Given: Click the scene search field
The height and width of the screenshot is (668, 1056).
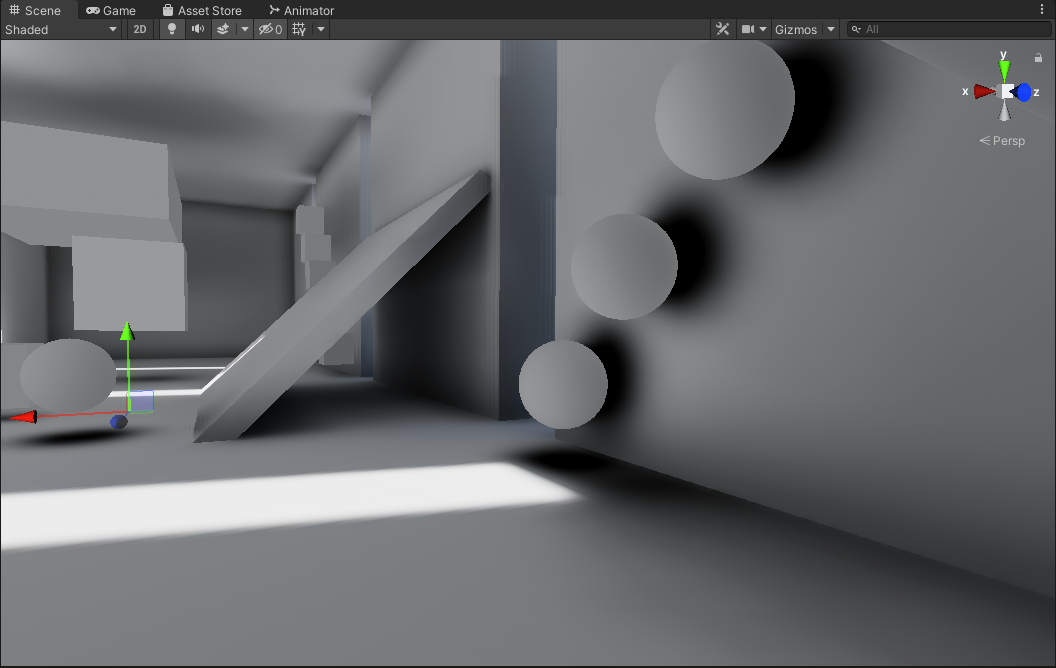Looking at the screenshot, I should coord(948,29).
